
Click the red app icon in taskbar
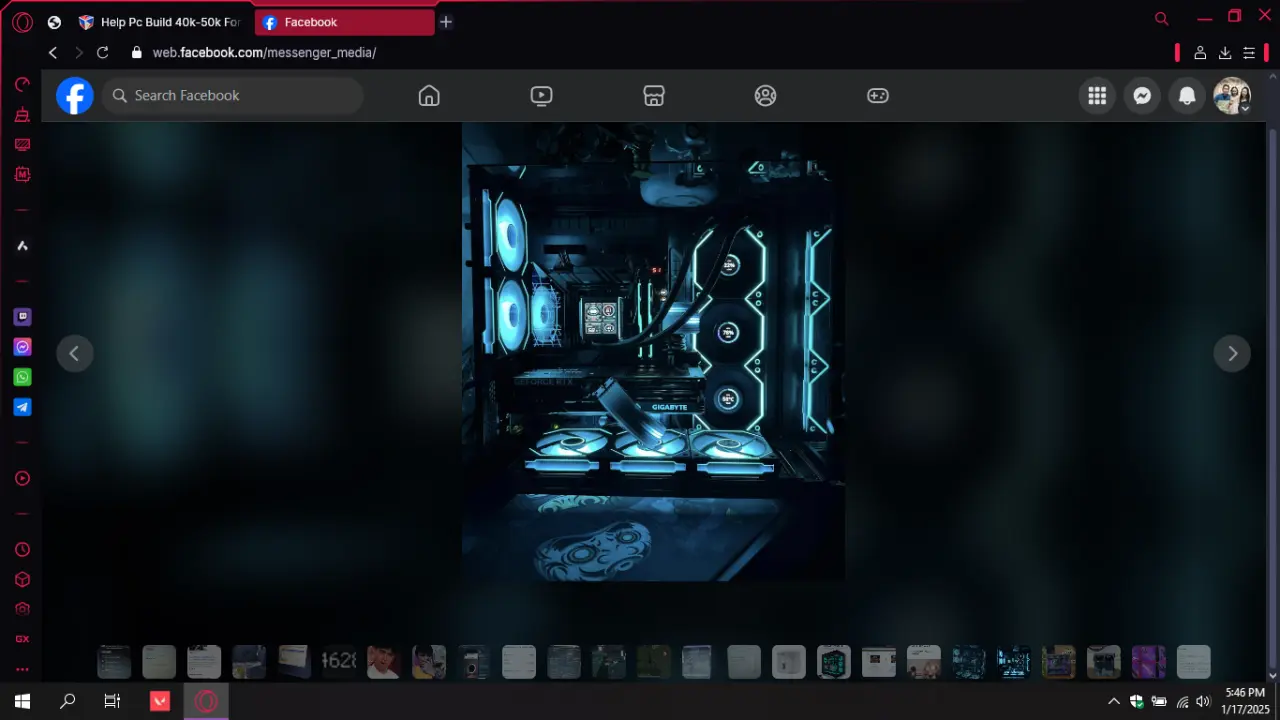tap(160, 701)
